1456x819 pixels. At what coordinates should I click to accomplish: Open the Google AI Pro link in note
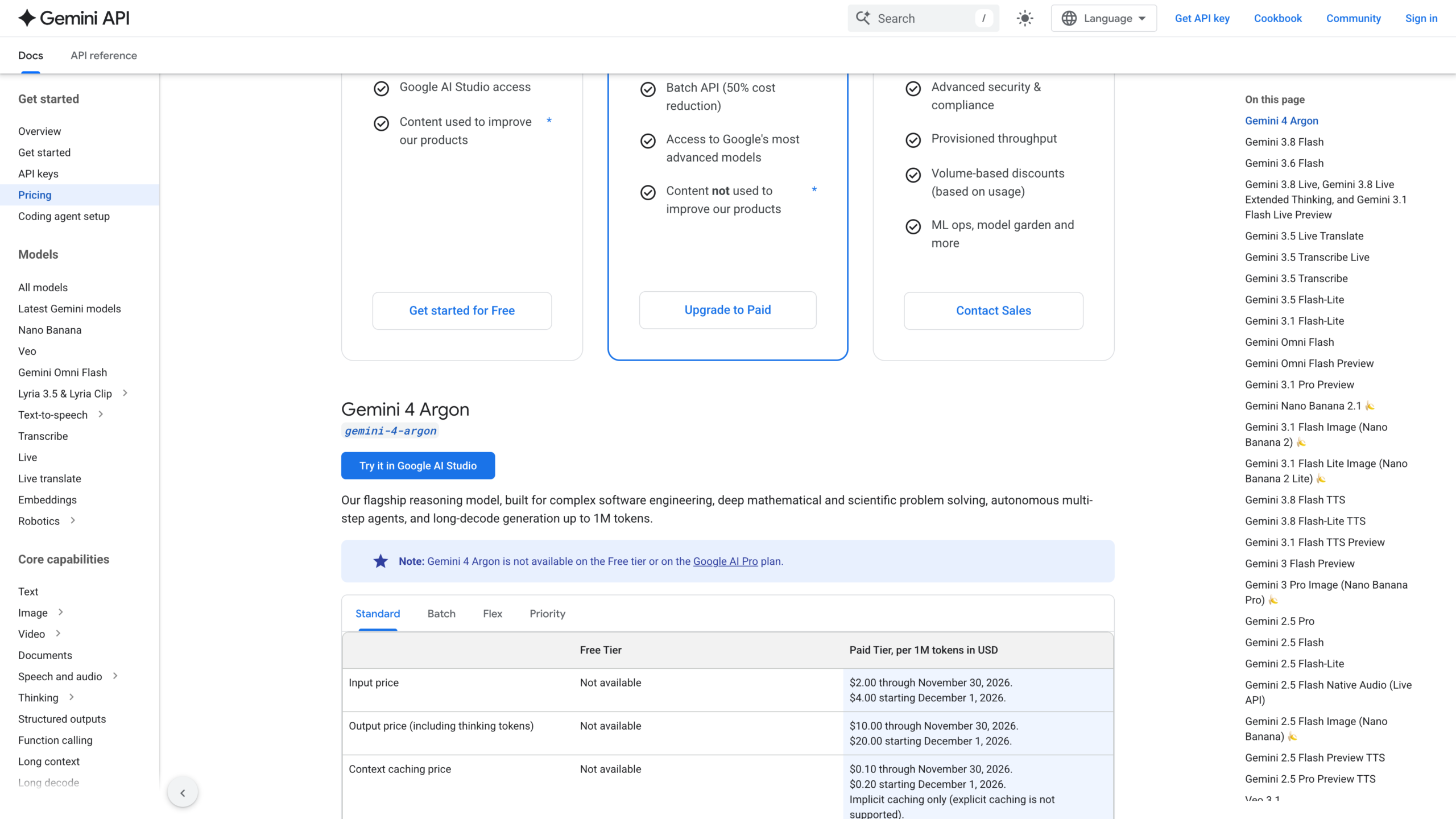click(x=725, y=561)
